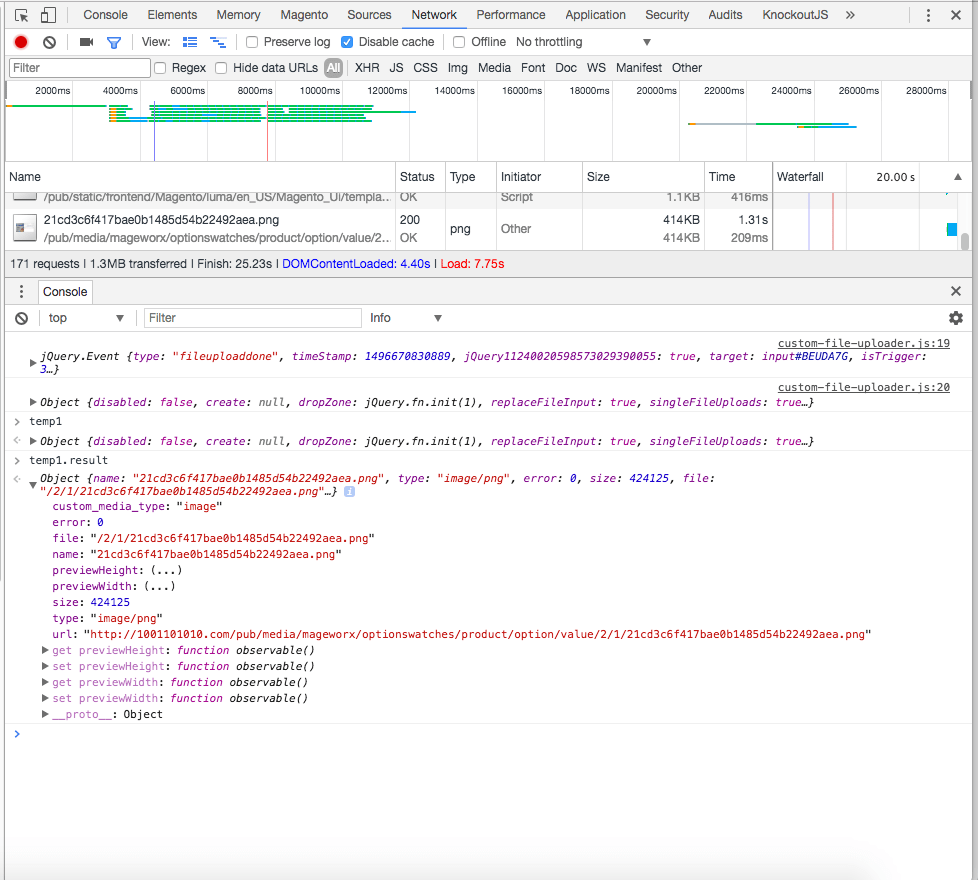
Task: Click inside the network Filter input field
Action: pyautogui.click(x=79, y=67)
